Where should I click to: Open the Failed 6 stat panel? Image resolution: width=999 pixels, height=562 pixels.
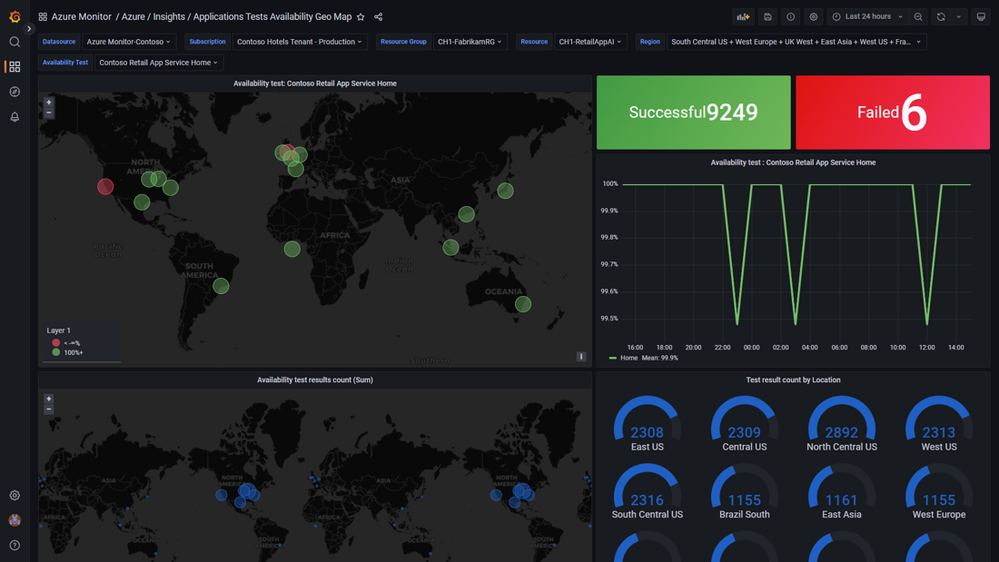tap(893, 113)
